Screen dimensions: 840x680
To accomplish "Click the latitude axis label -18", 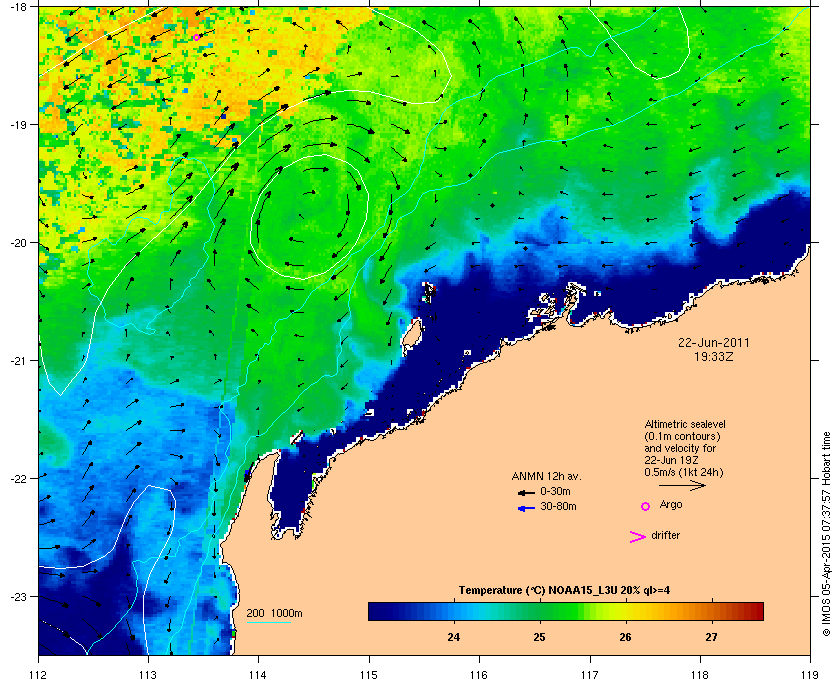I will 18,6.
